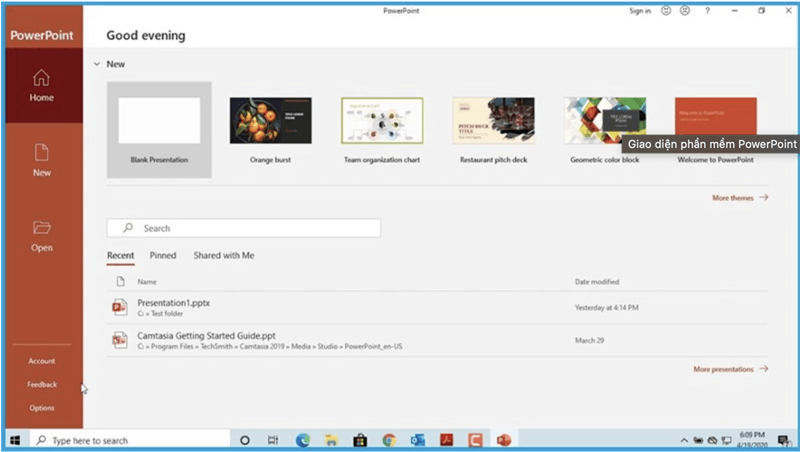The image size is (800, 452).
Task: Select the Shared with Me tab
Action: pos(224,256)
